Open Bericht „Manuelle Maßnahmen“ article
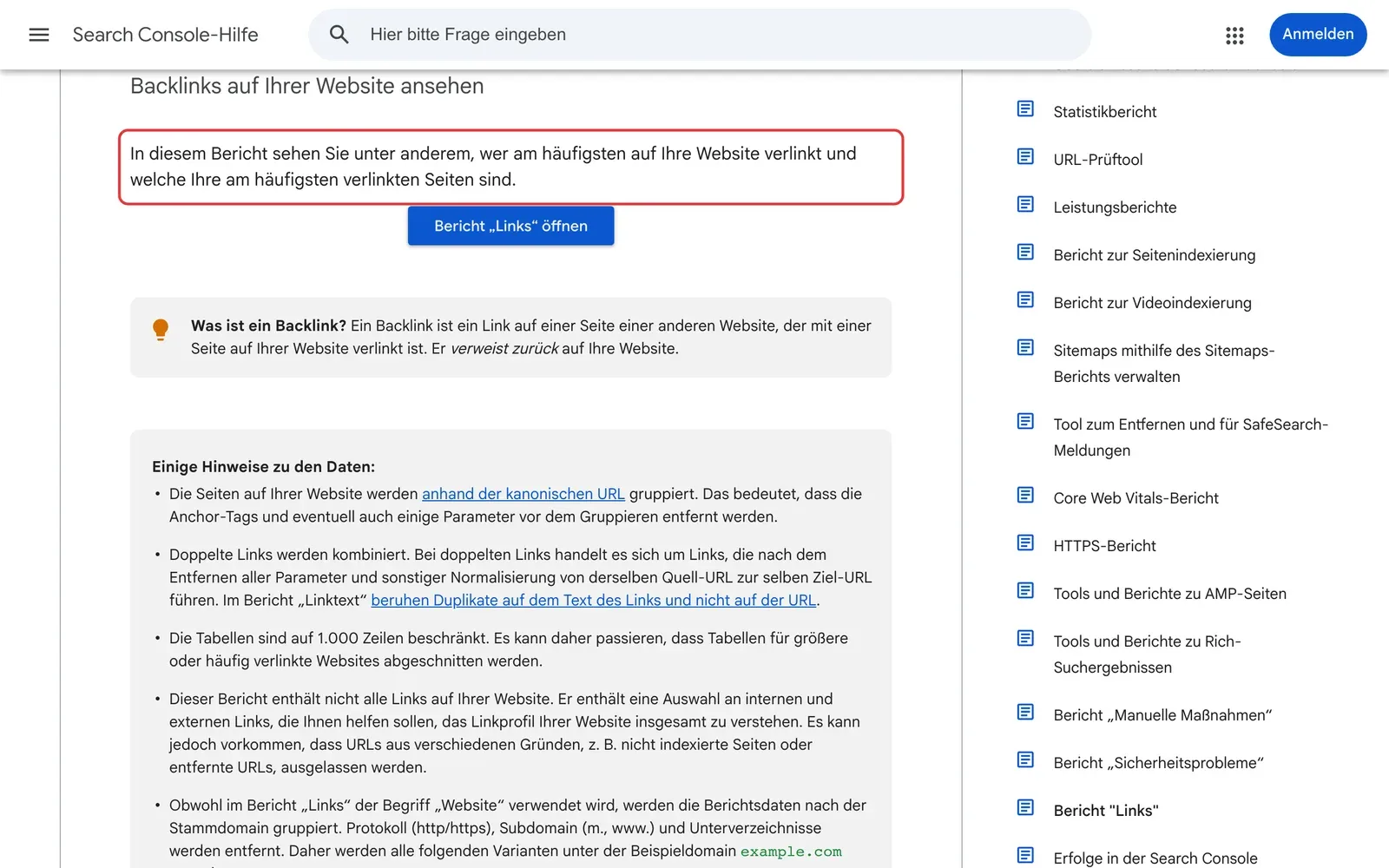1389x868 pixels. tap(1163, 715)
